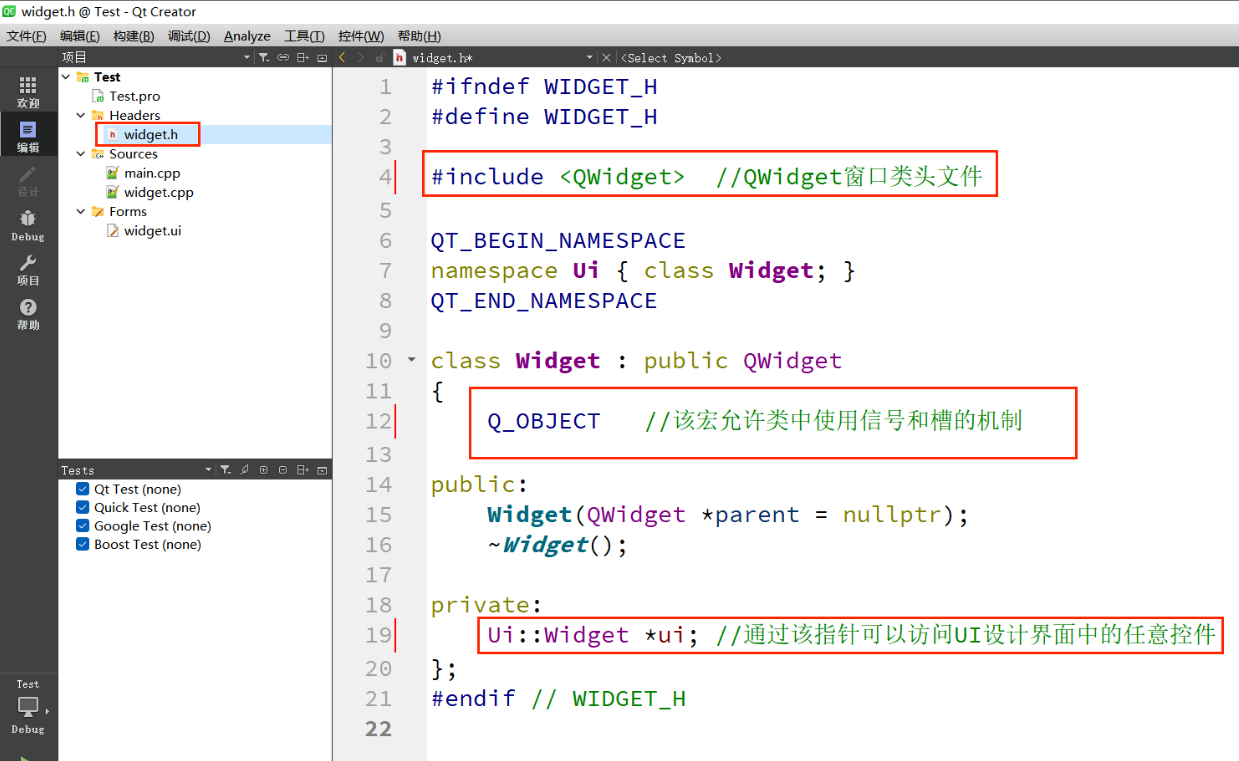
Task: Click ~Widget() destructor on line 16
Action: click(x=557, y=545)
